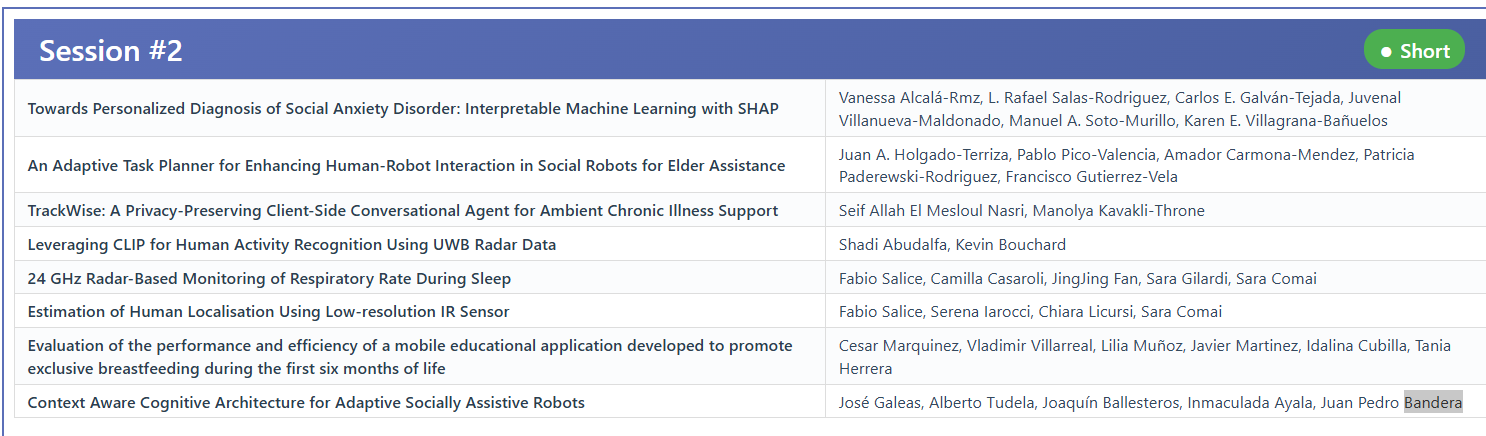This screenshot has width=1486, height=436.
Task: Select authors Seif Allah El Mesloul Nasri
Action: 1021,211
